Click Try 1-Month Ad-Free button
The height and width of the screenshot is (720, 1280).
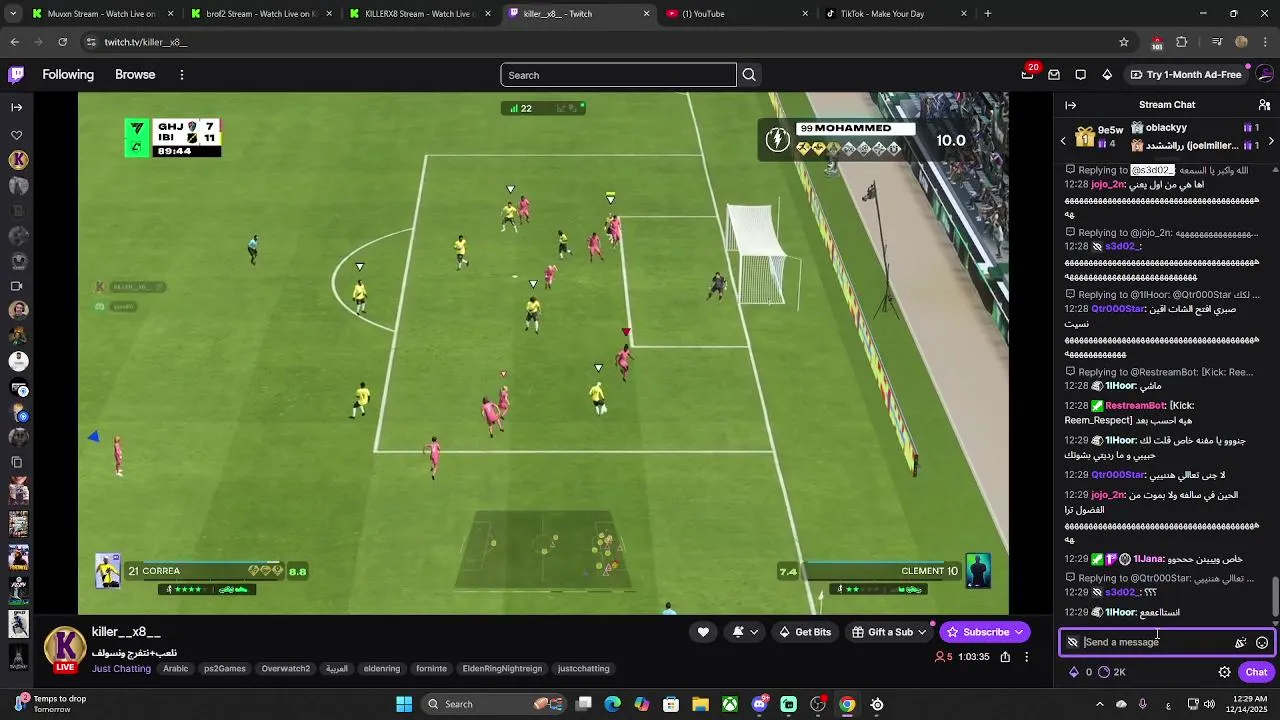1186,75
